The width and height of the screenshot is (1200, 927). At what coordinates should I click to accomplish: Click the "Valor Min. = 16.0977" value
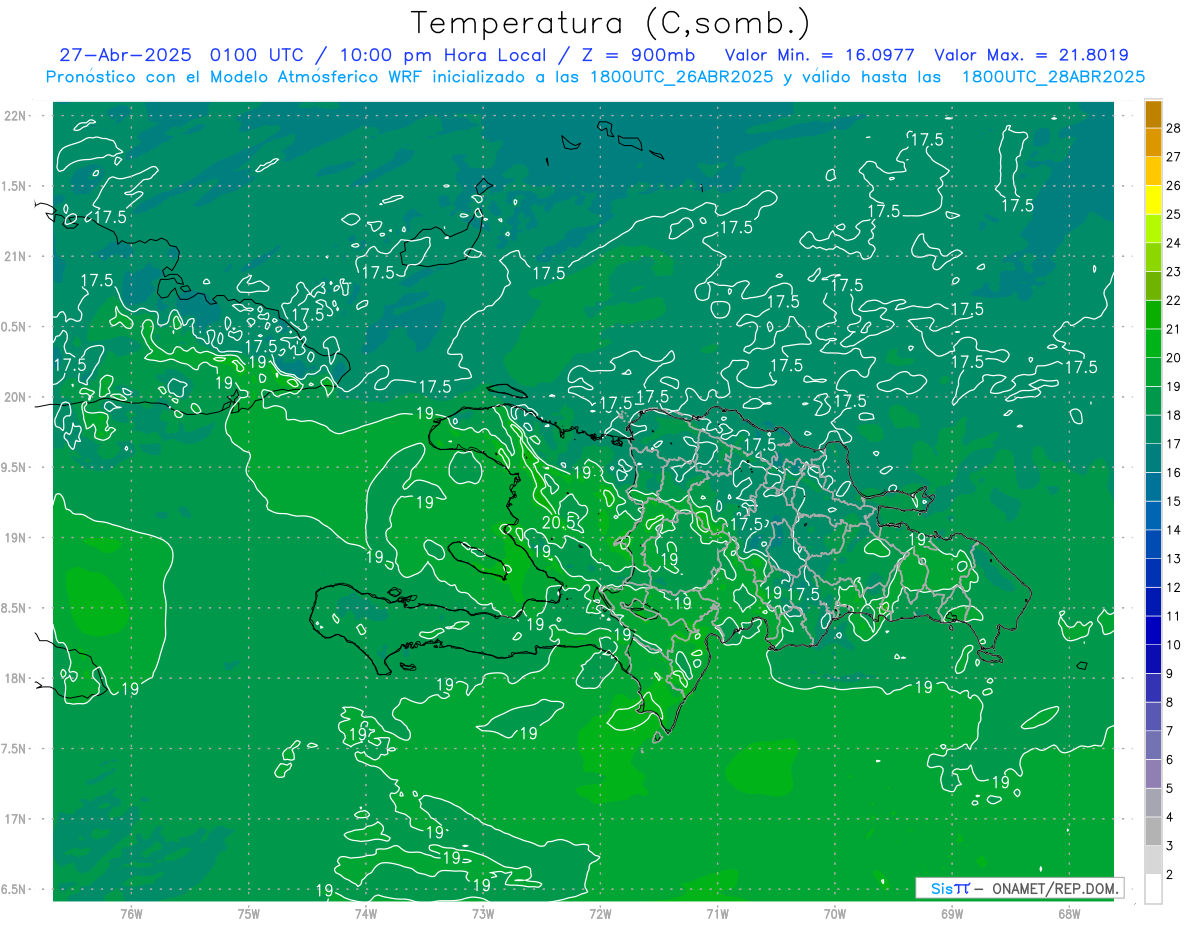(820, 55)
